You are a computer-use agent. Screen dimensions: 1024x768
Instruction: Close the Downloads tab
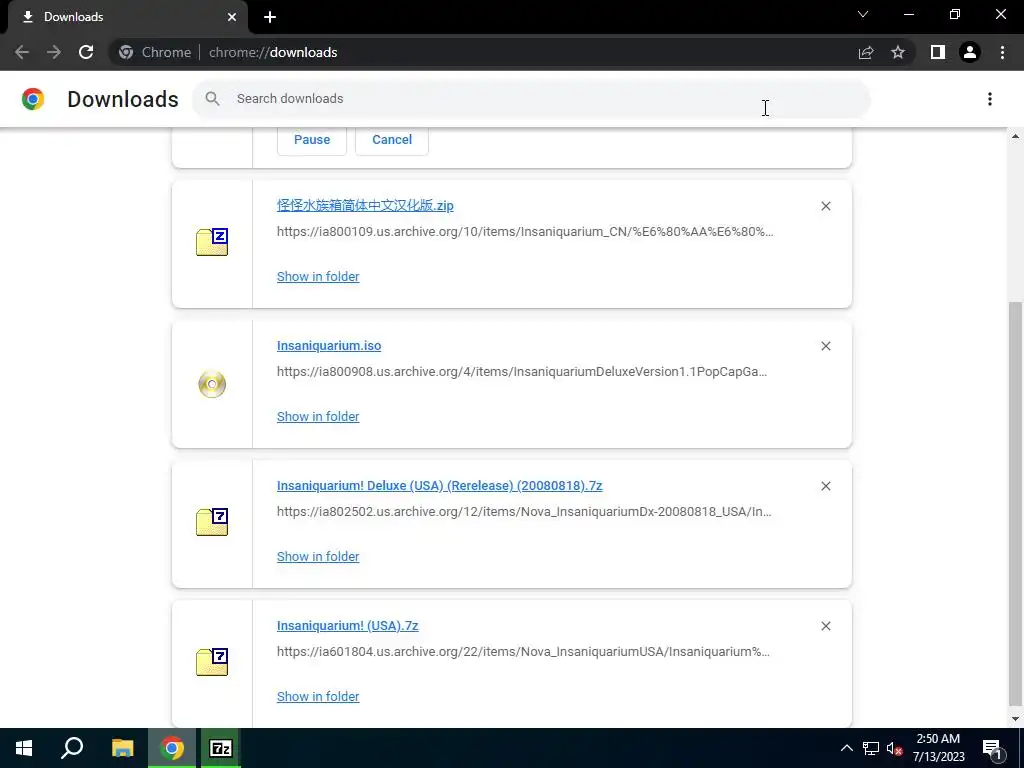point(232,17)
